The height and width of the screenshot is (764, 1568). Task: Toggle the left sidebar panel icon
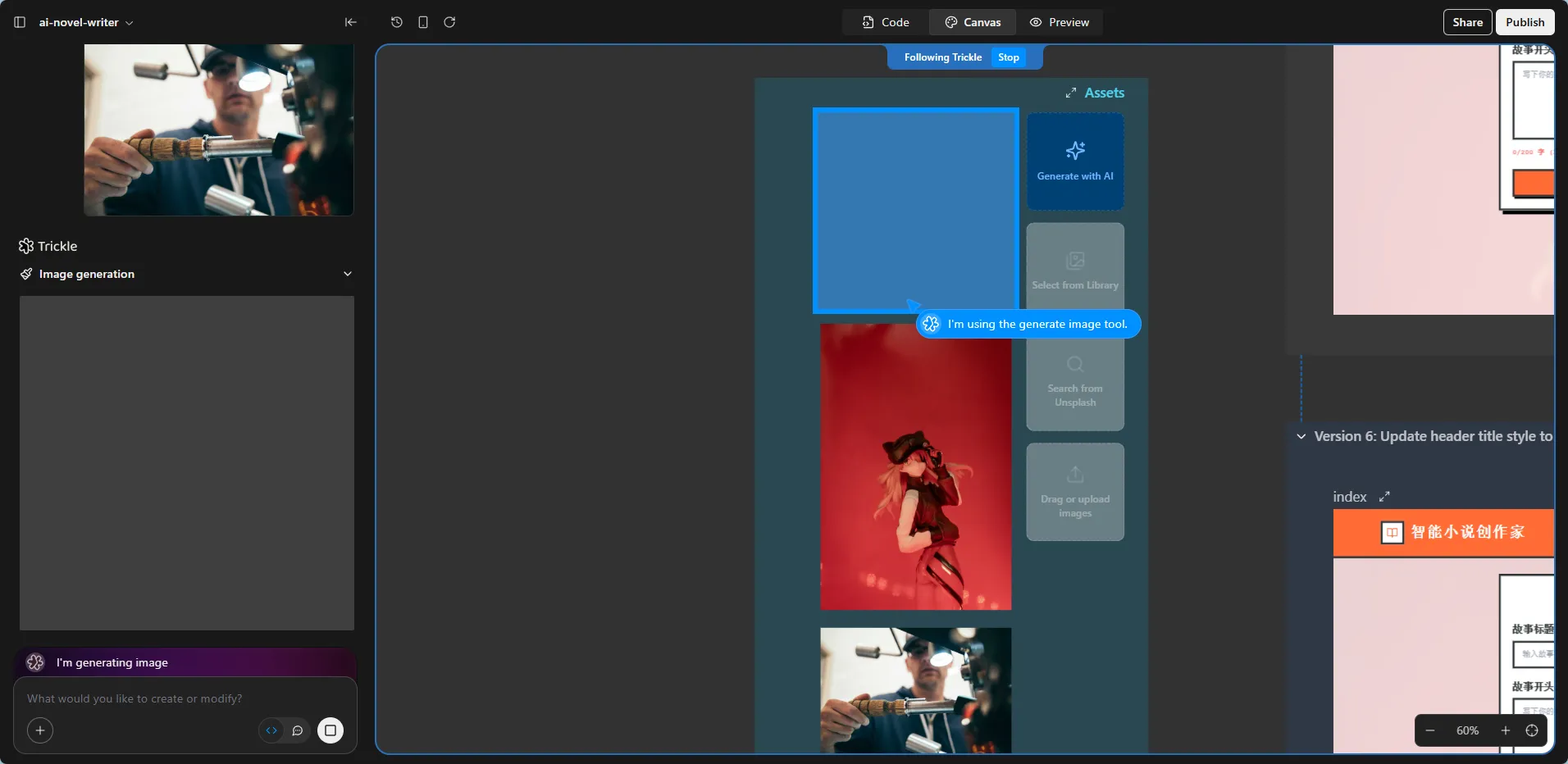point(20,22)
